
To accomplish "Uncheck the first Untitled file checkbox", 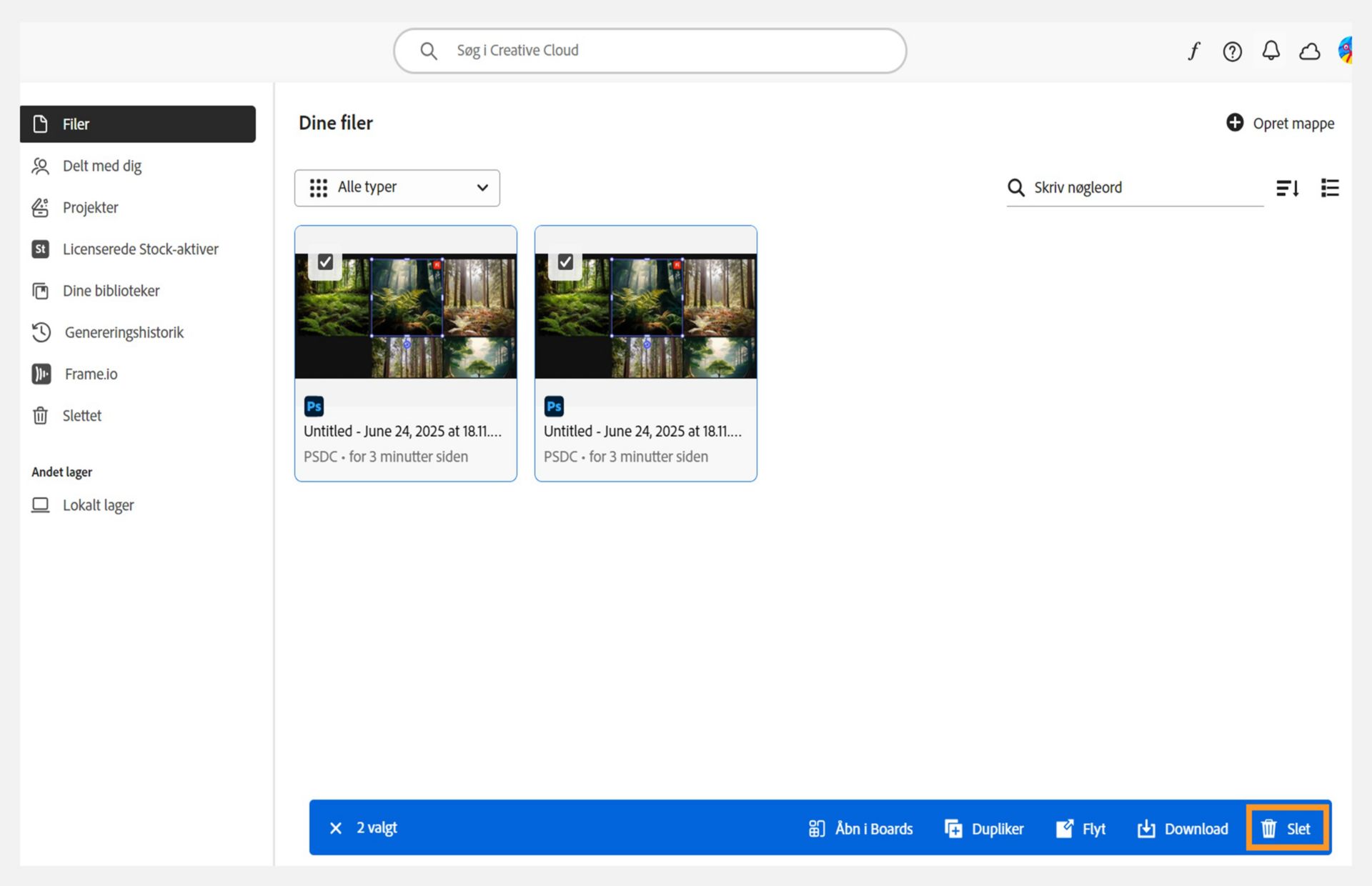I will tap(325, 262).
